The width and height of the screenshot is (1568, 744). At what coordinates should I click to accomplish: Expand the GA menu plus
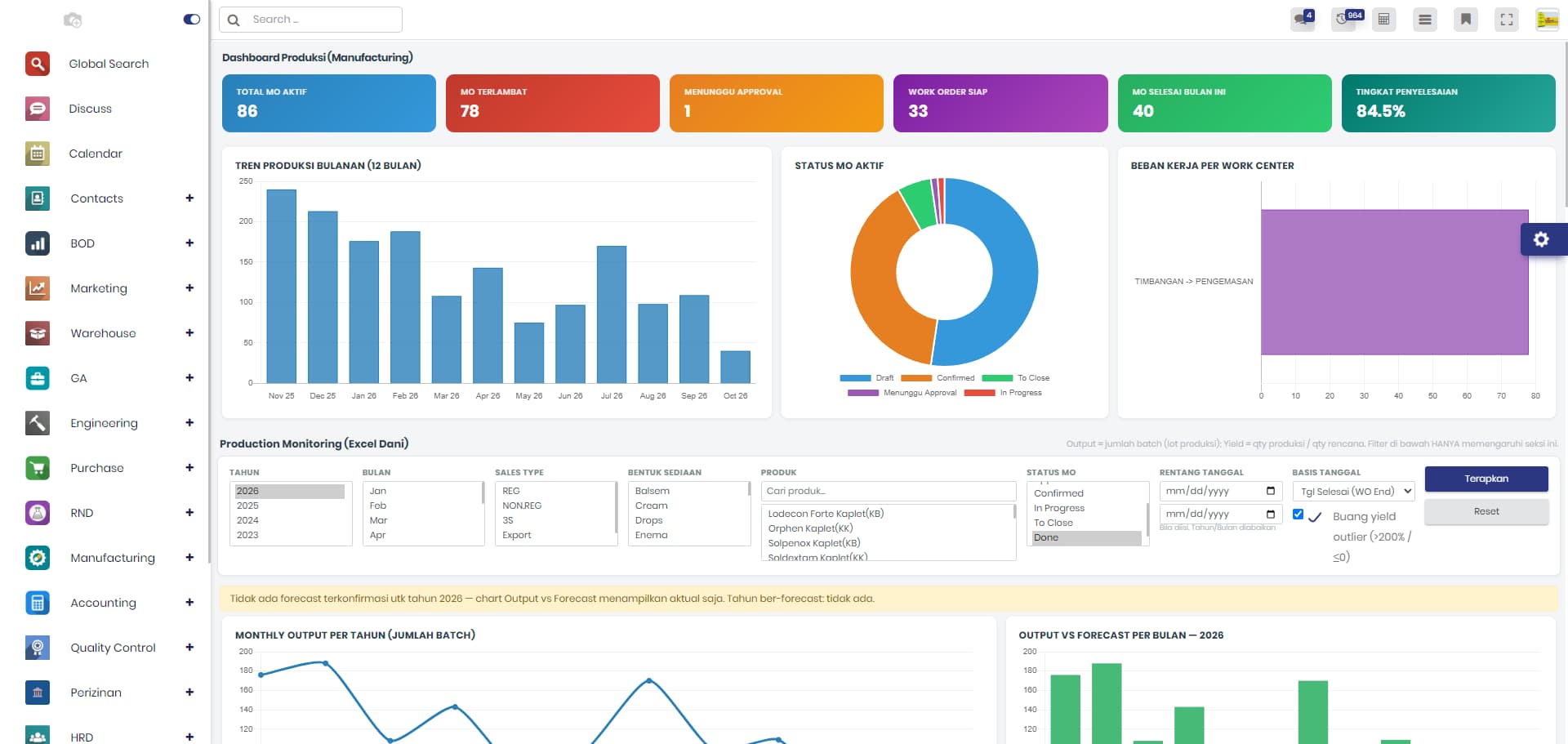coord(189,378)
